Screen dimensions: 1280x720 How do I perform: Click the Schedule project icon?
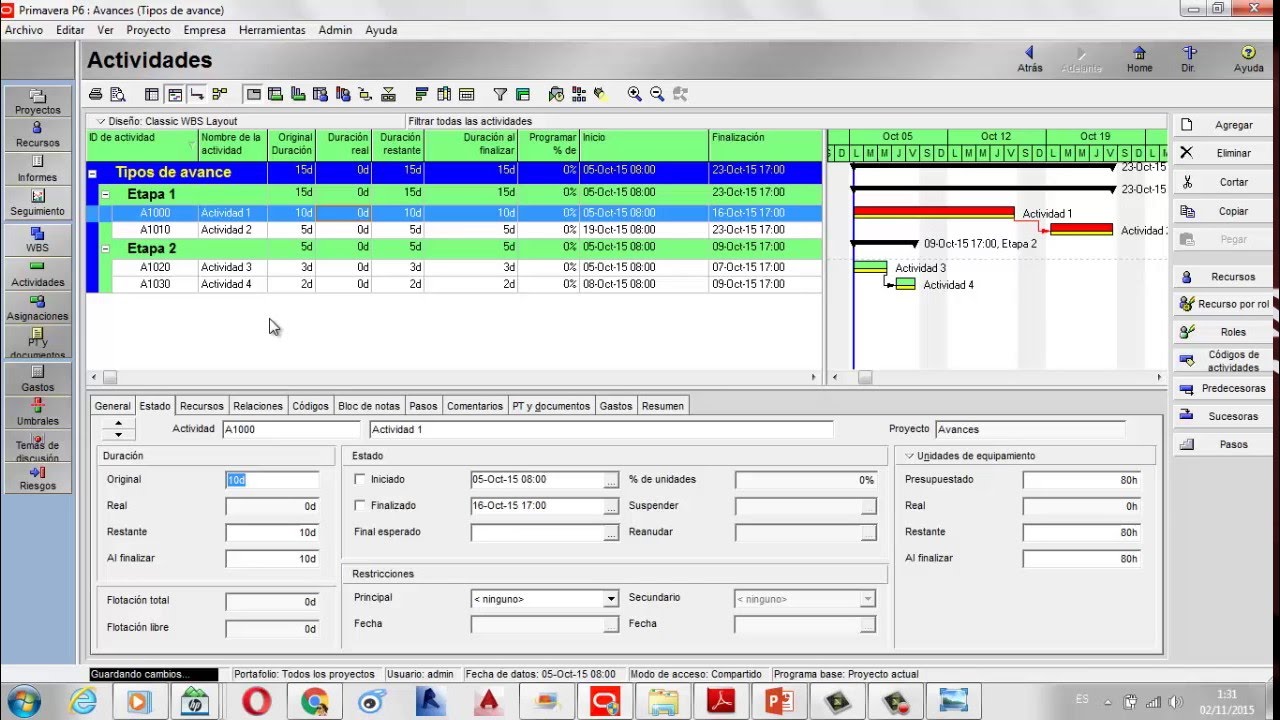coord(557,94)
